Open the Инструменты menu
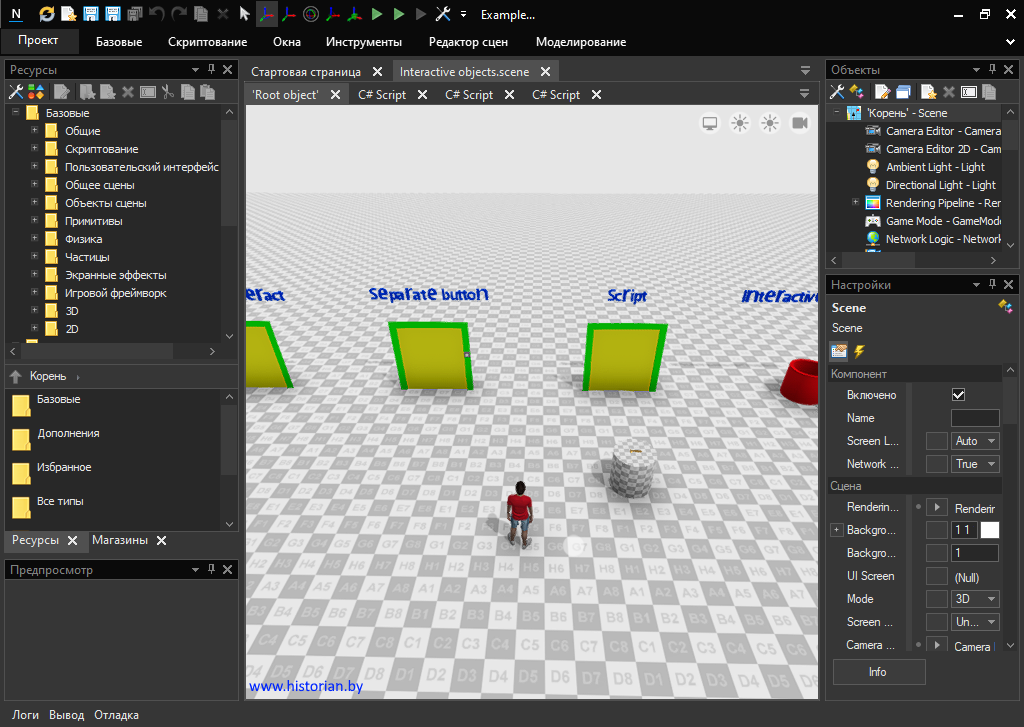 pos(363,42)
